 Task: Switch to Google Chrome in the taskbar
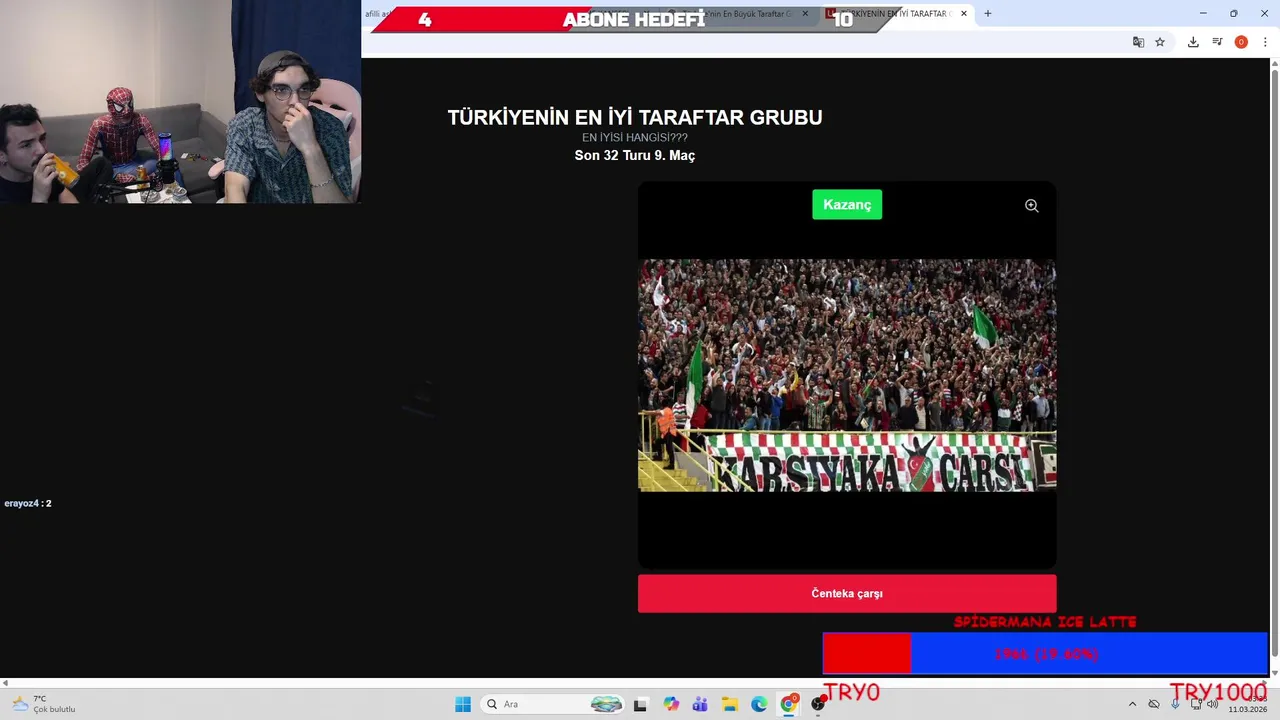pyautogui.click(x=789, y=704)
